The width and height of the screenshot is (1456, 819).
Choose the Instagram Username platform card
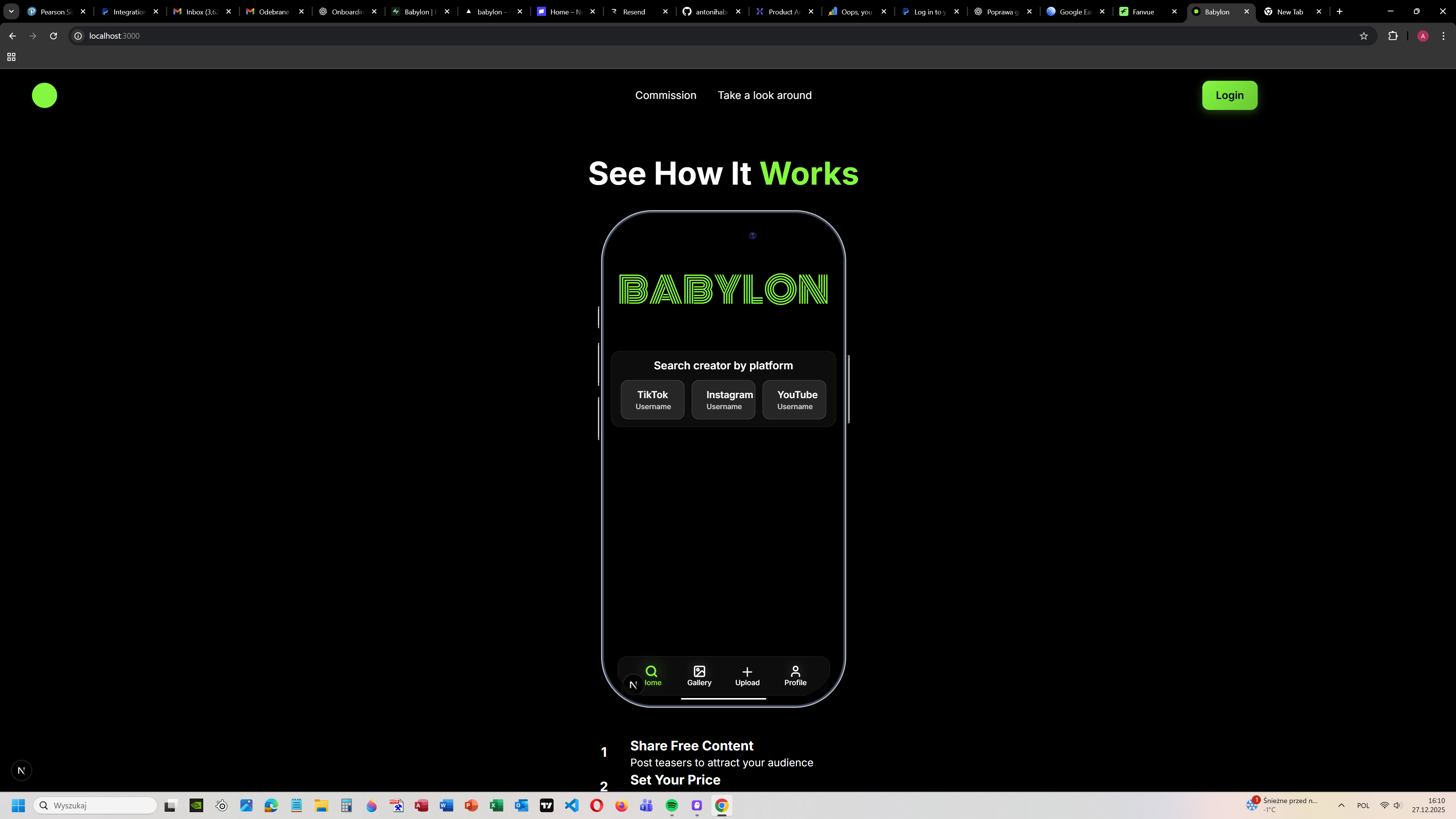click(x=723, y=400)
